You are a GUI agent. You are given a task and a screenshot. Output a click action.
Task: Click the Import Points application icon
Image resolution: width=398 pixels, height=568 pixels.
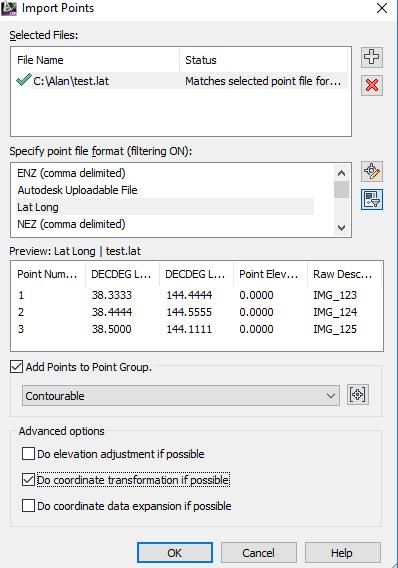pos(9,9)
